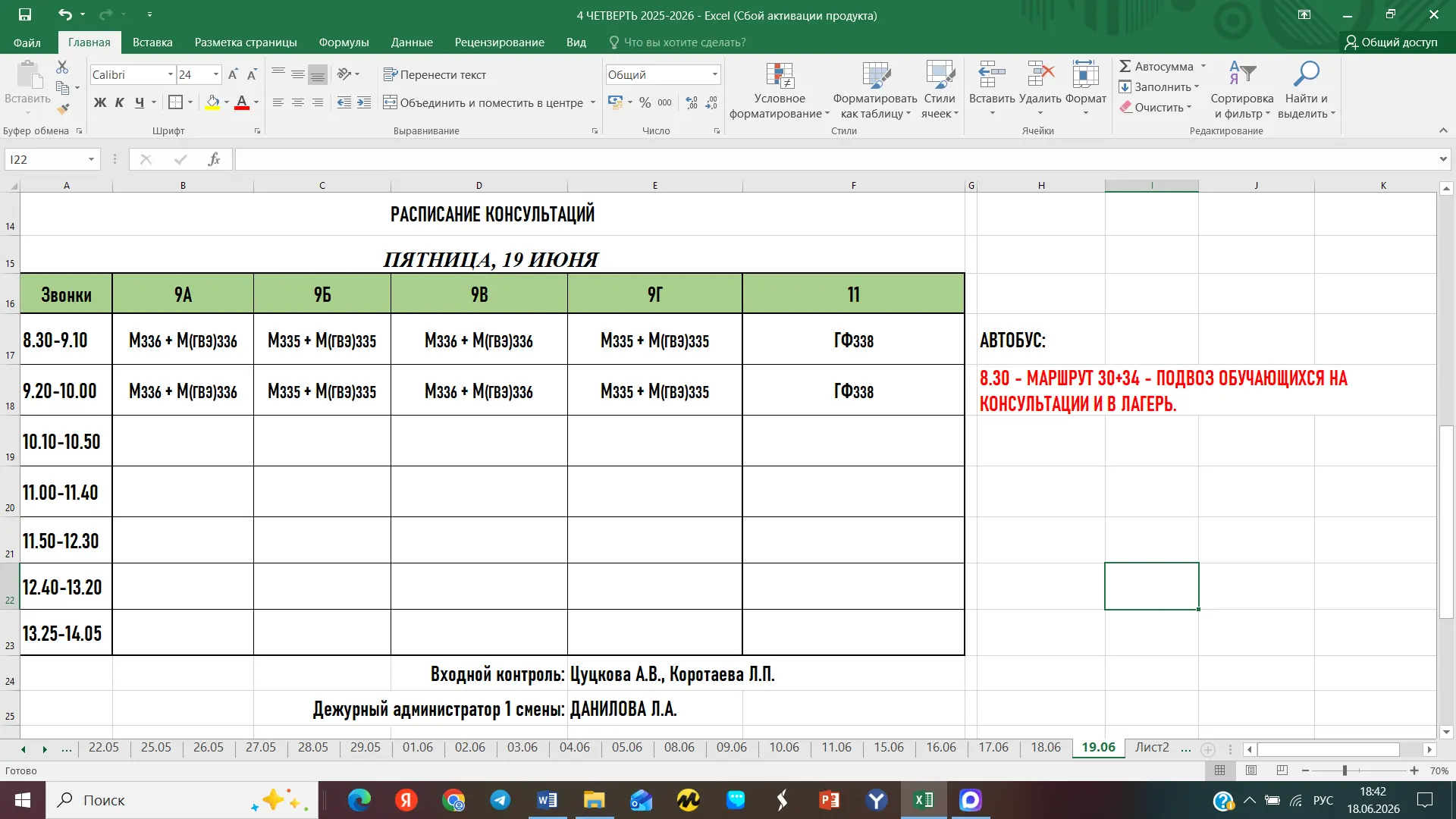Open Word from the taskbar
Image resolution: width=1456 pixels, height=819 pixels.
point(548,800)
